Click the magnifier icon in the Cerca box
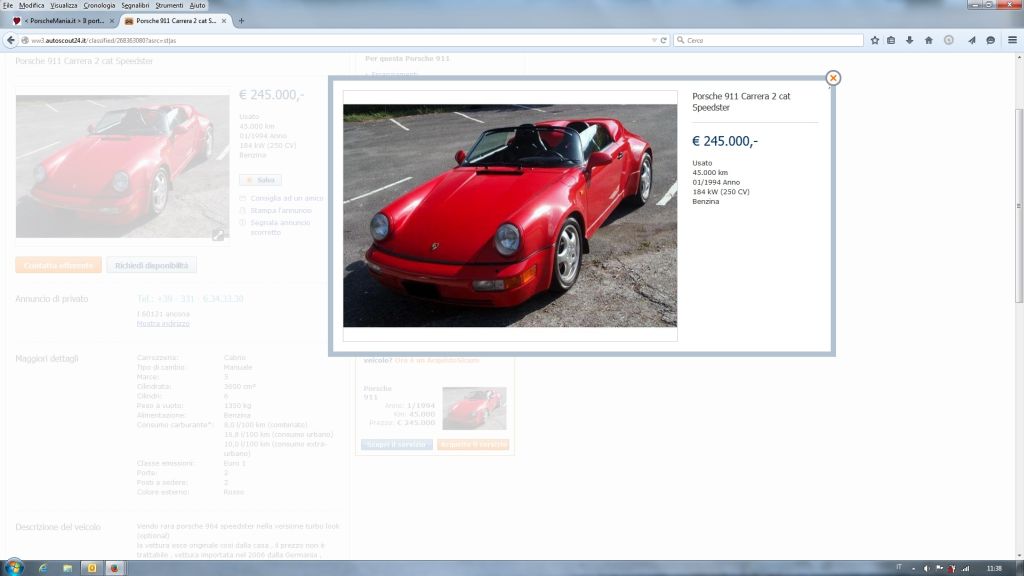The width and height of the screenshot is (1024, 576). 680,40
